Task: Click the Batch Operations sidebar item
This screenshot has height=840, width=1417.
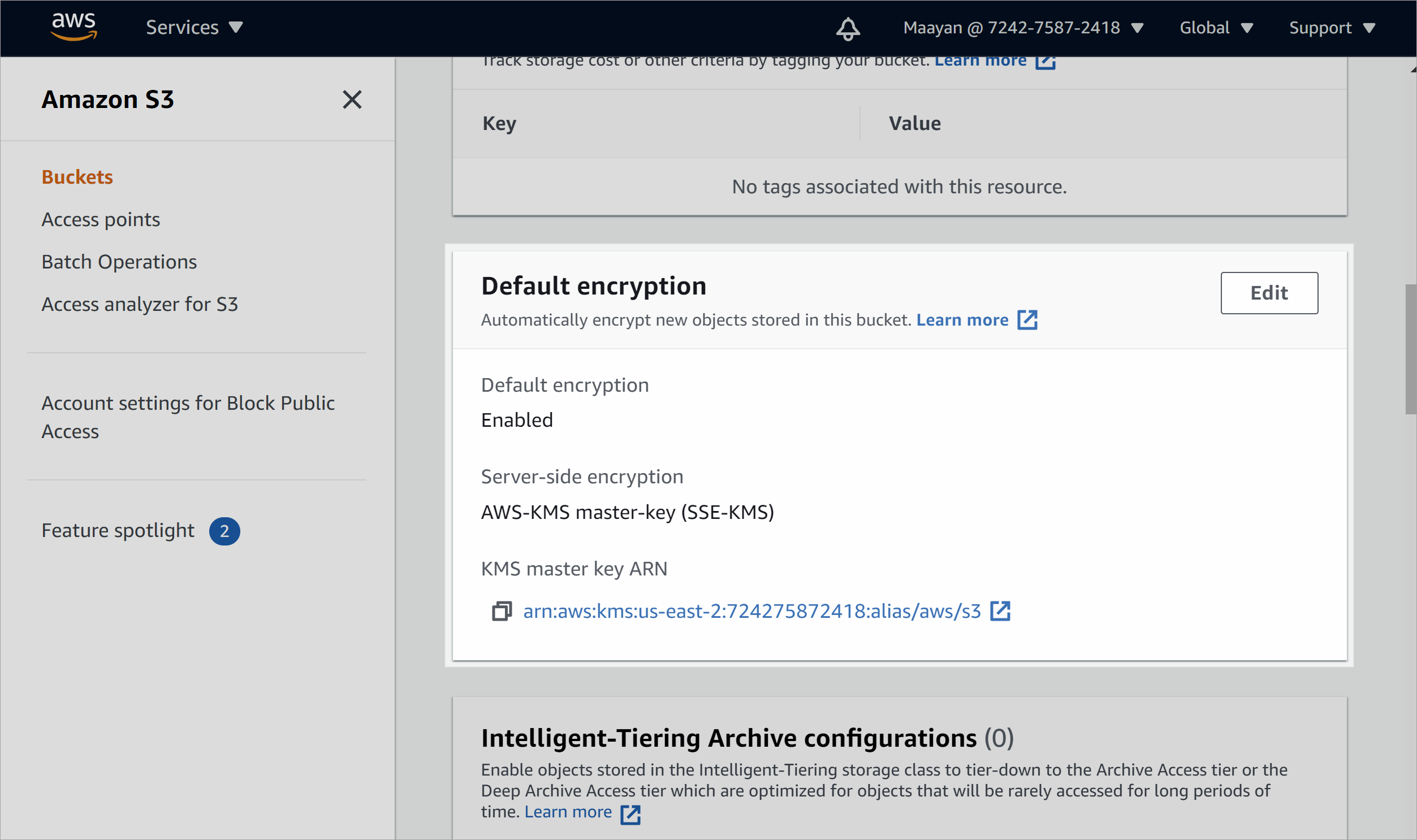Action: click(x=118, y=262)
